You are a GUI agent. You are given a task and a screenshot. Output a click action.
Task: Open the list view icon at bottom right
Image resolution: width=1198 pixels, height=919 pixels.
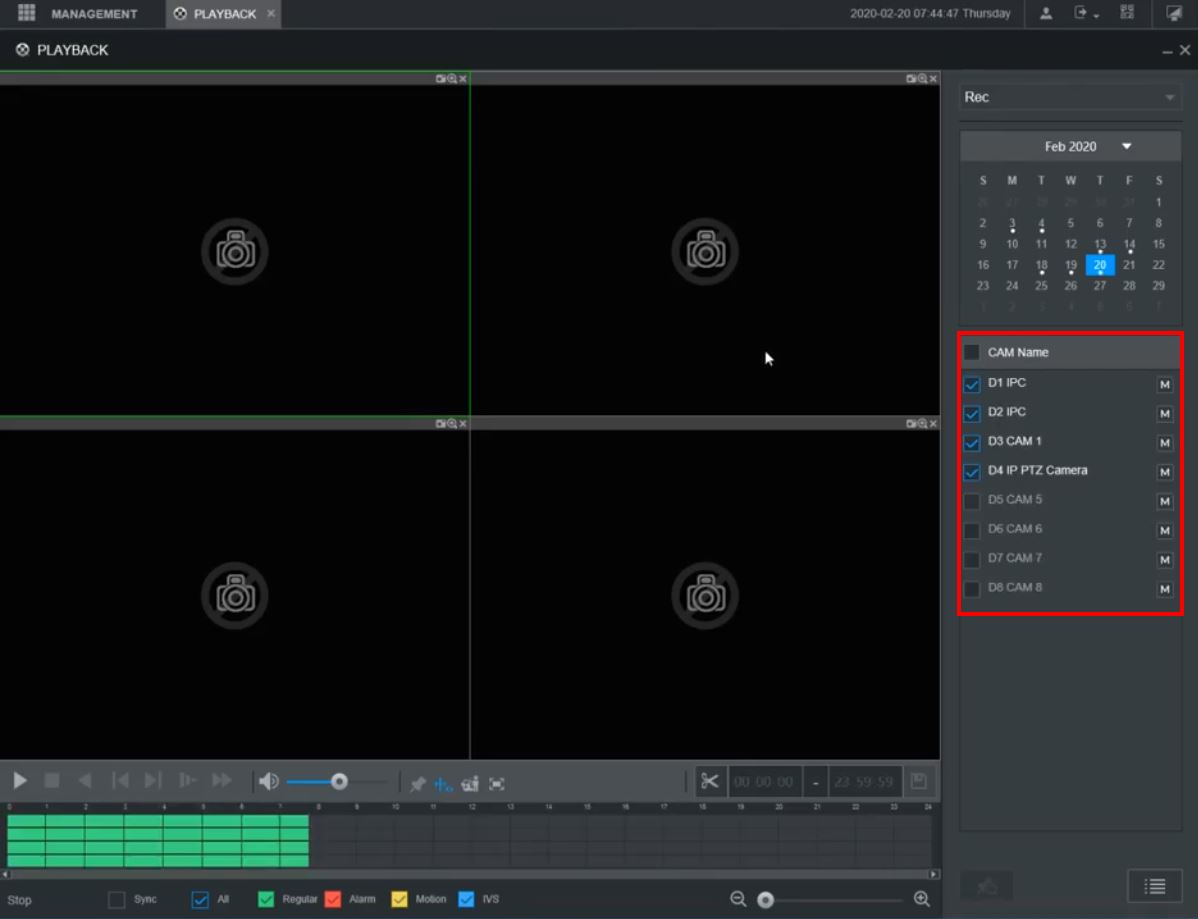point(1155,886)
